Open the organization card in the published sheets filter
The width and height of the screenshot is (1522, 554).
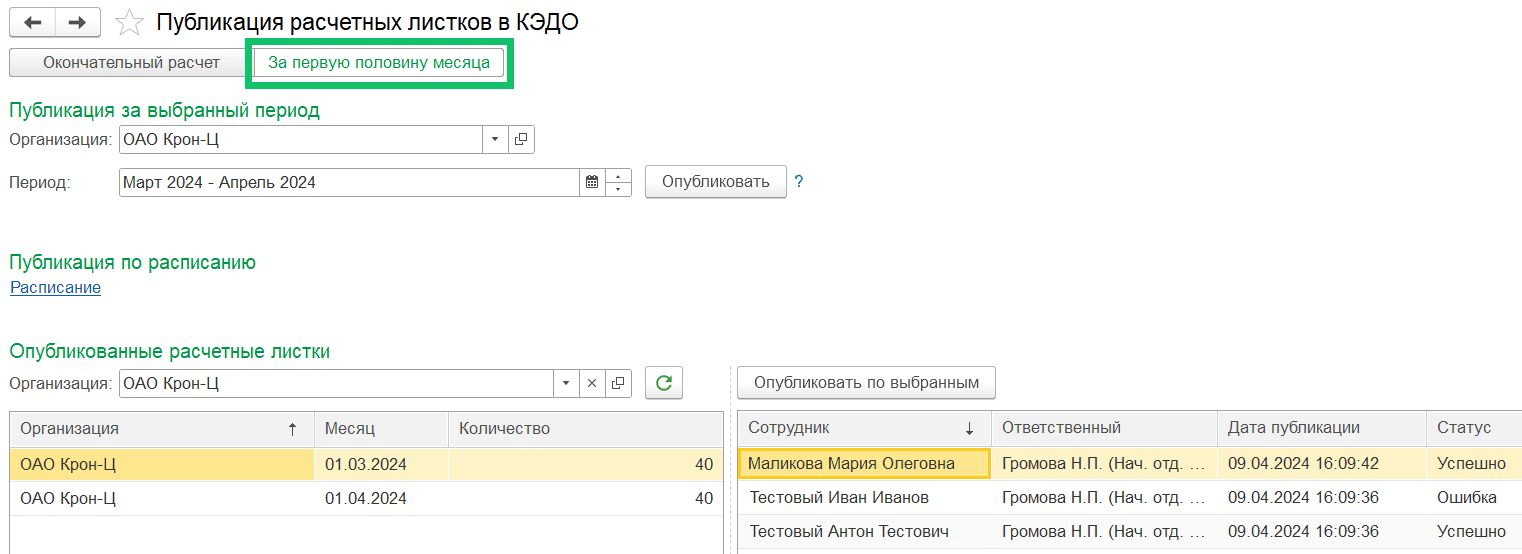[619, 383]
